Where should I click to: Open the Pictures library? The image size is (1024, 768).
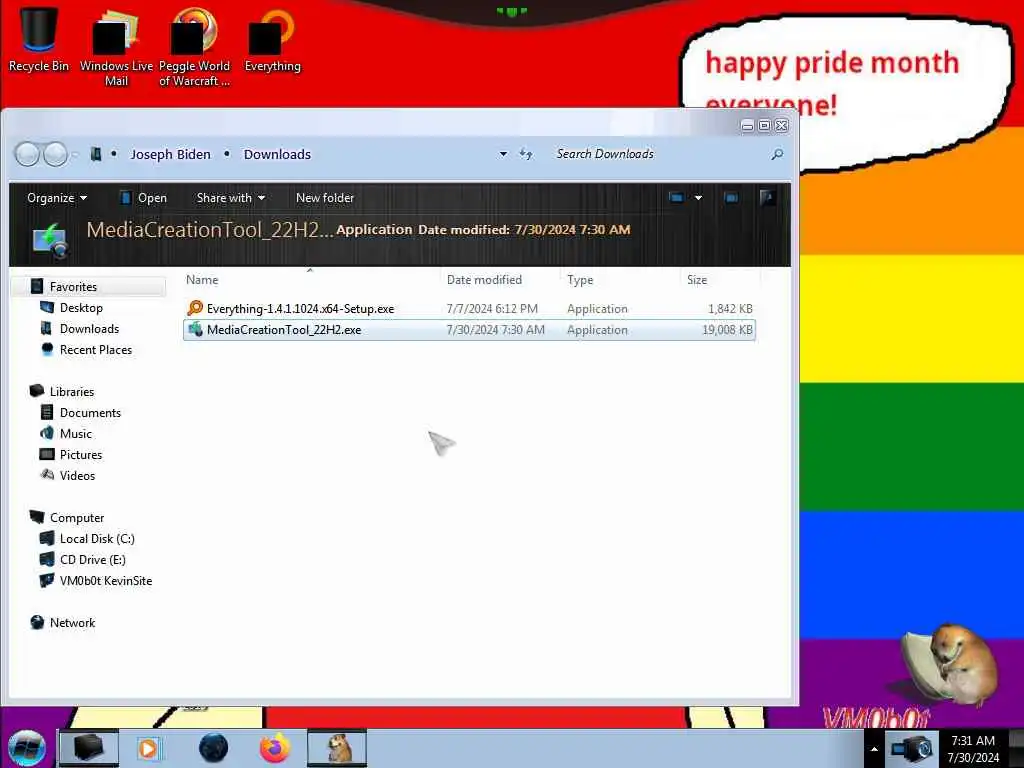click(81, 454)
